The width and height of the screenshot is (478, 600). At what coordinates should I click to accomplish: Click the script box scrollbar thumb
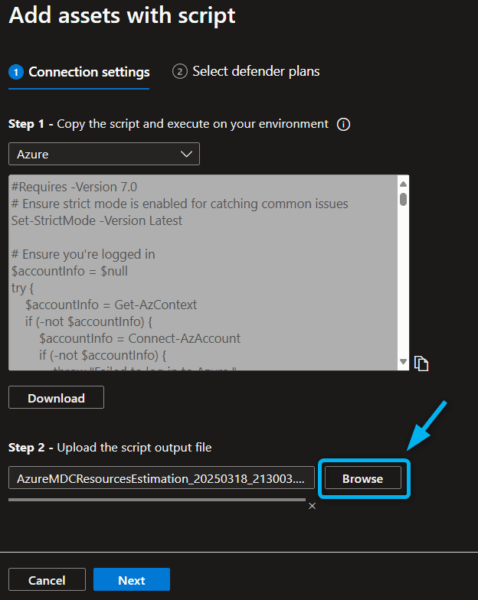click(403, 199)
